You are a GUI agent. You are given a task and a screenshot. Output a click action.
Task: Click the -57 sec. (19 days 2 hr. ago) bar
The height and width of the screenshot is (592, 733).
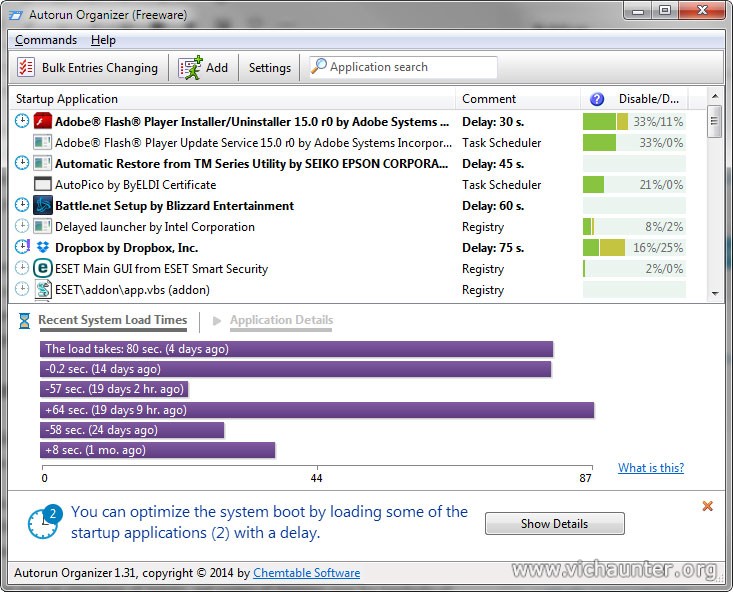tap(114, 389)
